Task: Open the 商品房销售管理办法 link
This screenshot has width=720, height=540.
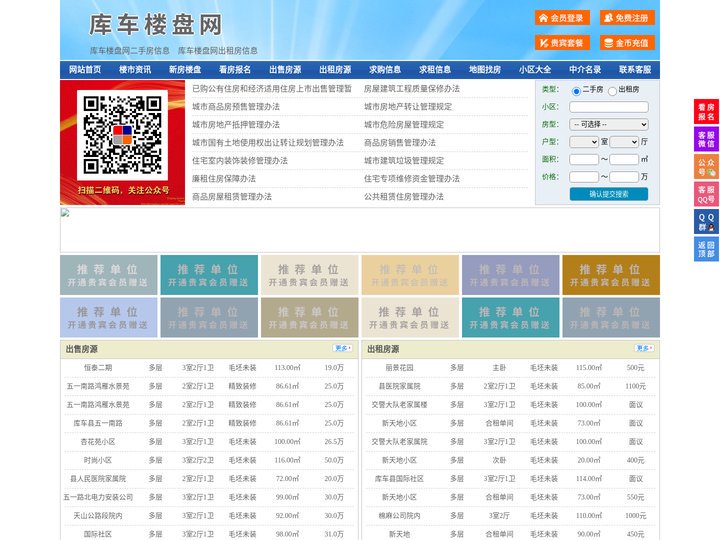Action: tap(400, 142)
